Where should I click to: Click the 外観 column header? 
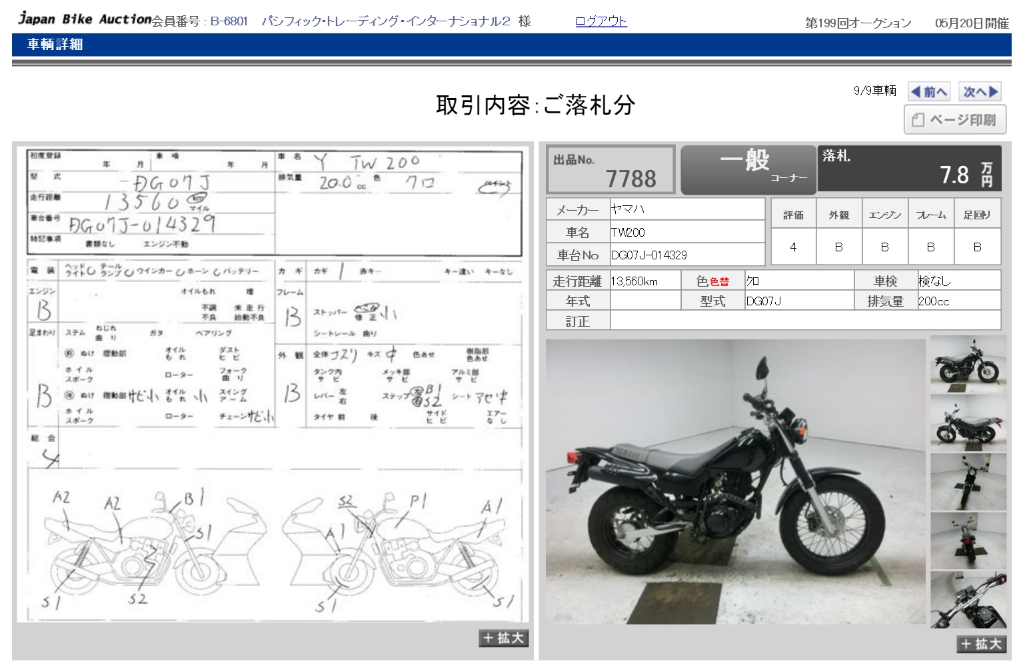coord(839,215)
